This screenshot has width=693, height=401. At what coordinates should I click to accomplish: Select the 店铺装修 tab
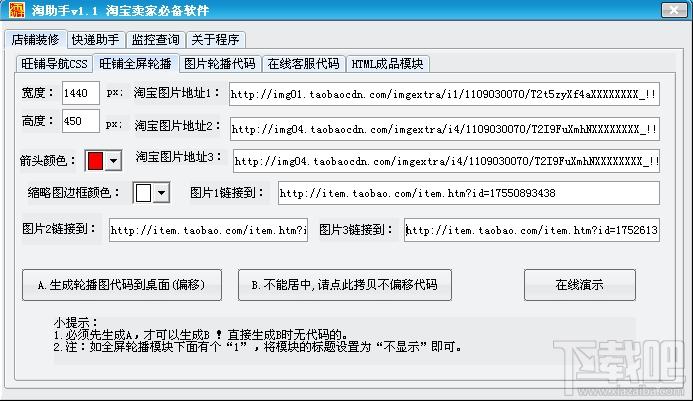click(35, 40)
